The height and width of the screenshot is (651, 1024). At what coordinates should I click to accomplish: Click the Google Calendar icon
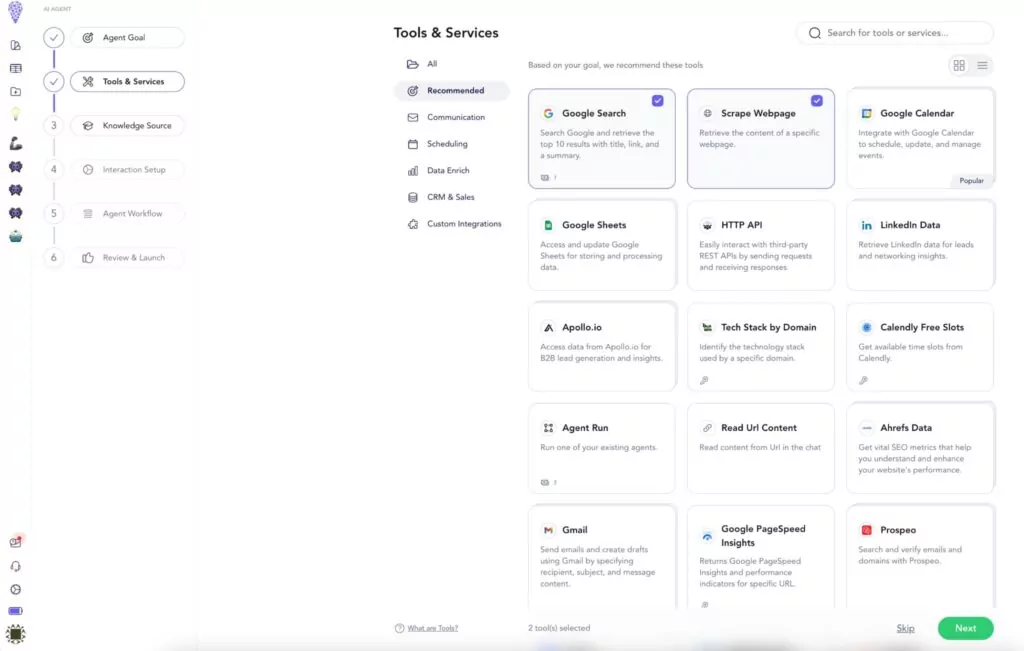(x=866, y=114)
